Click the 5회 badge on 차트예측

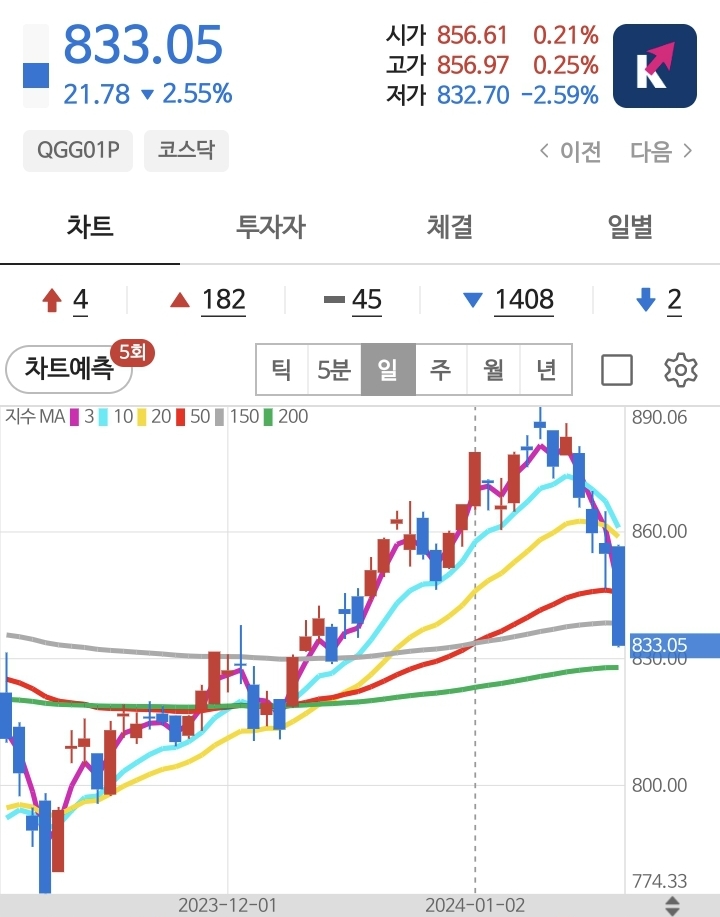click(133, 352)
